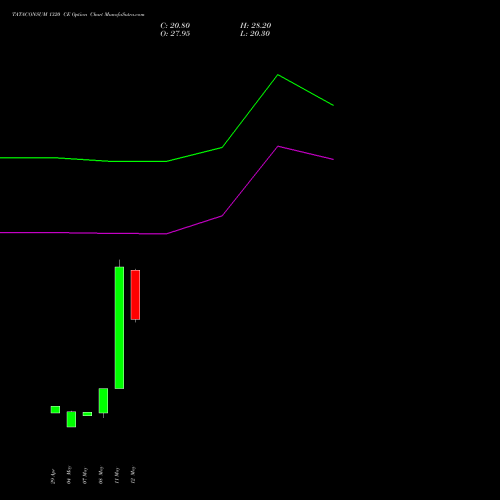Viewport: 500px width, 500px height.
Task: Select the green candlestick for 29 Apr
Action: pyautogui.click(x=55, y=410)
